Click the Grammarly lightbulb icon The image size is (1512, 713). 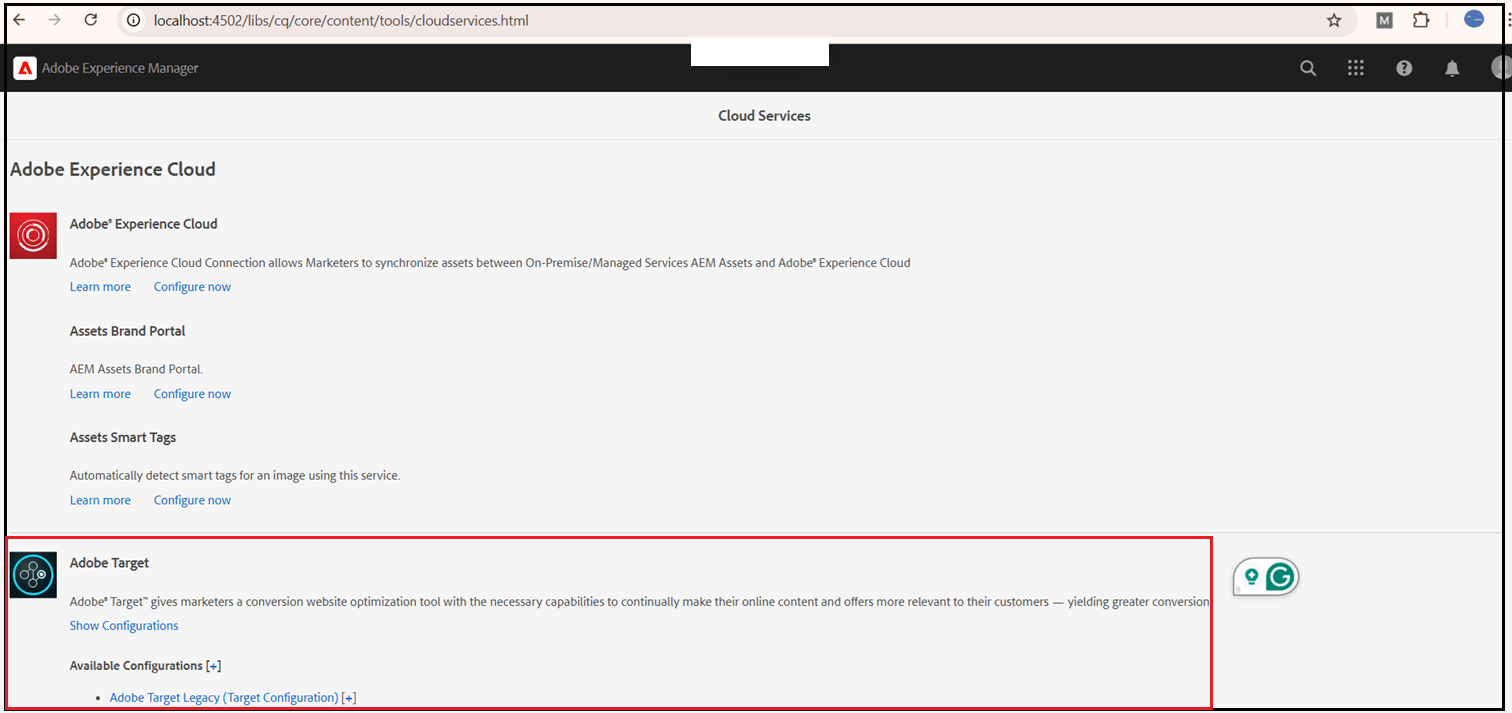click(x=1251, y=577)
